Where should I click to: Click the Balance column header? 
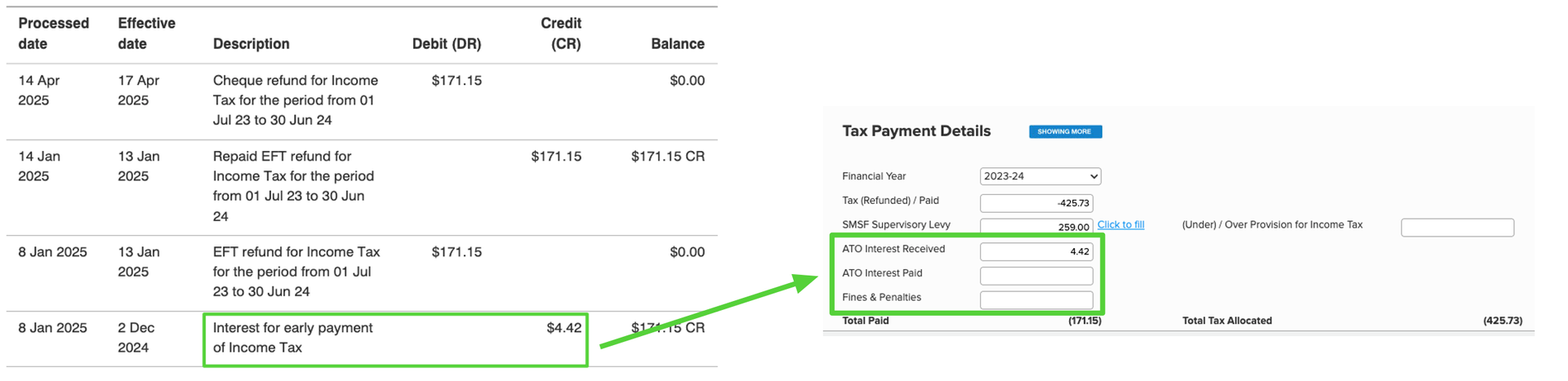(678, 44)
